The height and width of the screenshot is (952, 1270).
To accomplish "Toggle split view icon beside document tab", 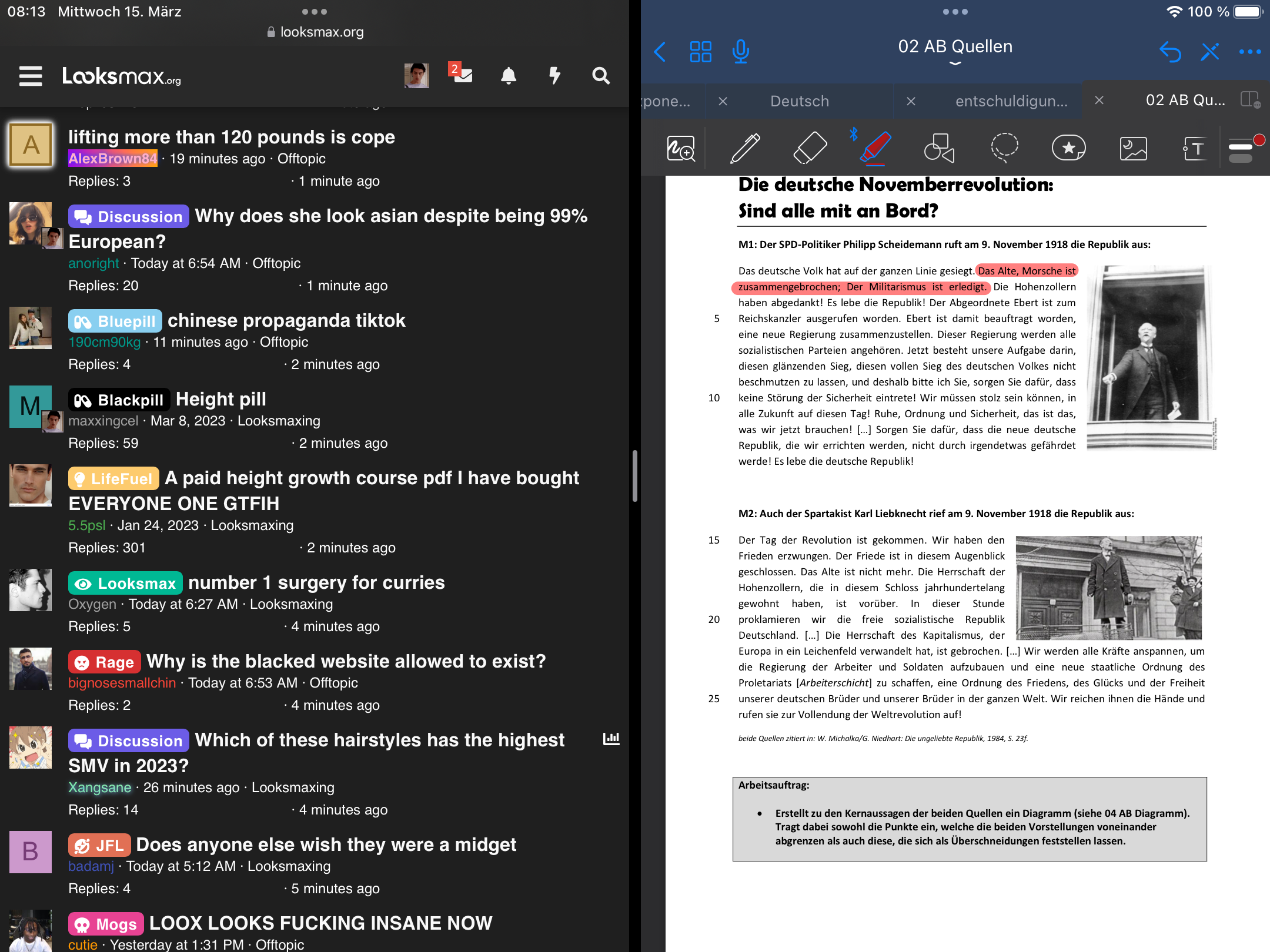I will point(1251,100).
